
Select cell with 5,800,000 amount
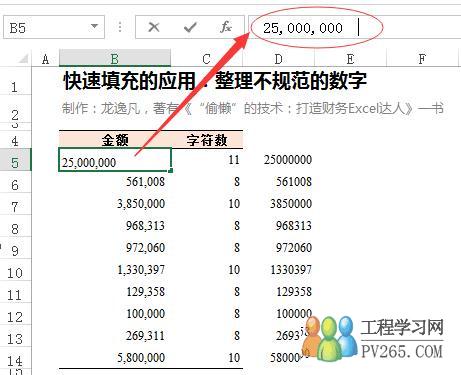pos(115,357)
